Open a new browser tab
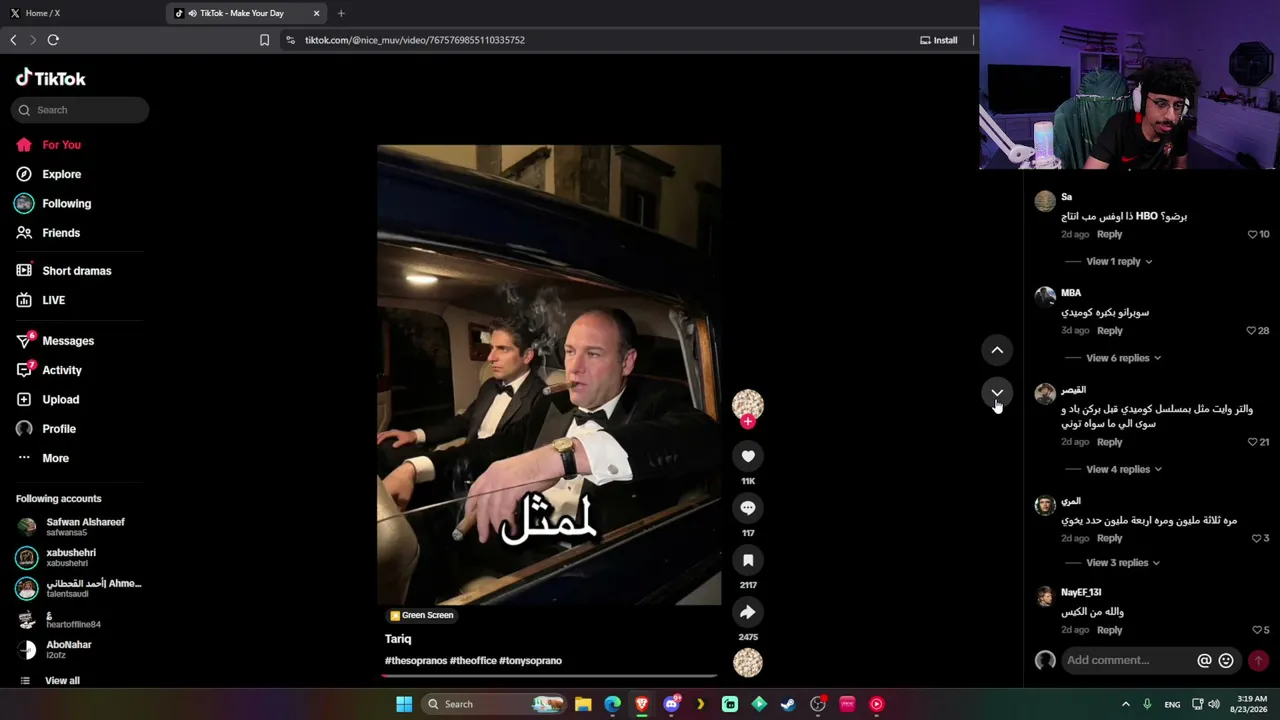1280x720 pixels. [x=341, y=13]
